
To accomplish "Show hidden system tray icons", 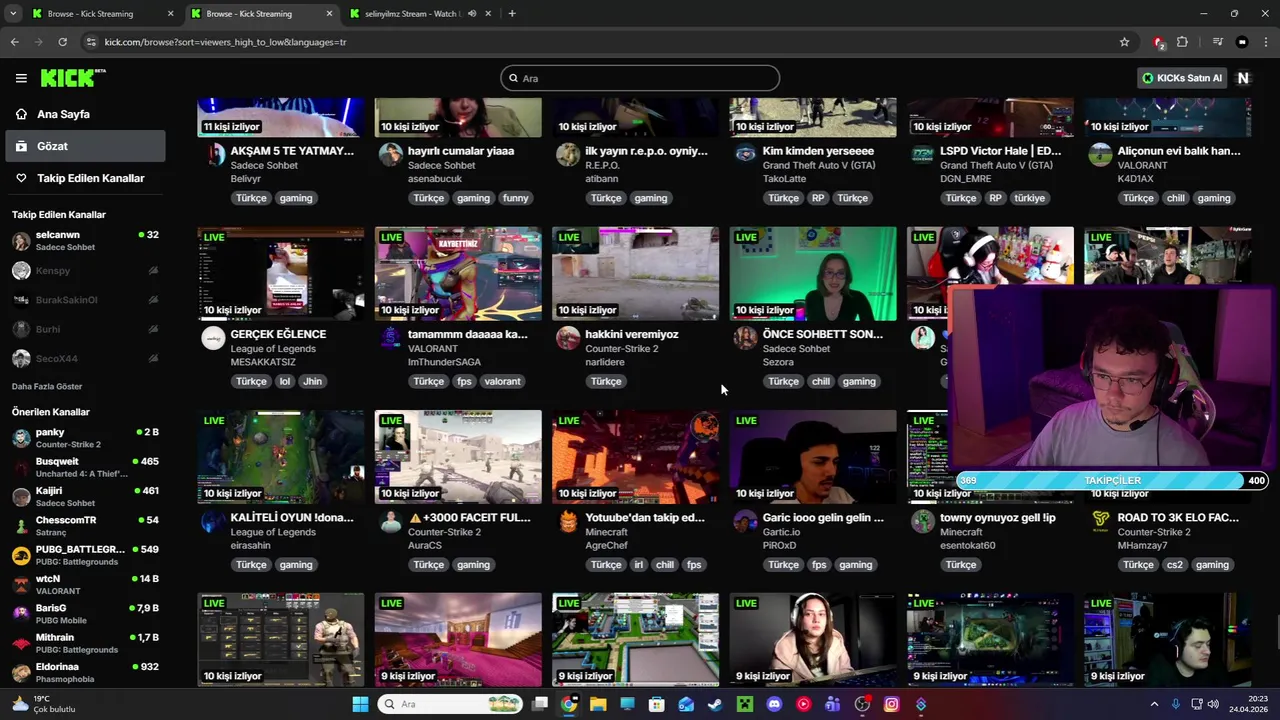I will [x=1154, y=704].
